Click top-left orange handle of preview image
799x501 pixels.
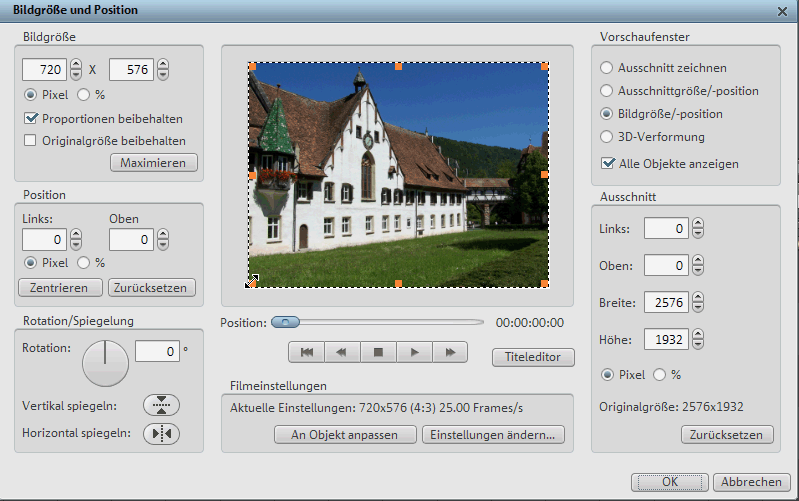[252, 66]
